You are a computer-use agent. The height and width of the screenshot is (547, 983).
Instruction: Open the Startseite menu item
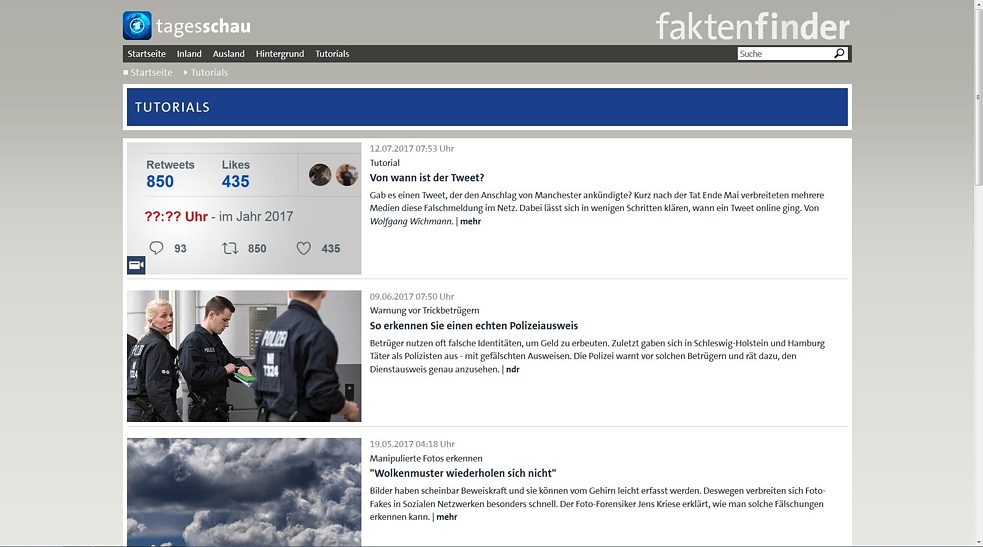click(x=147, y=54)
